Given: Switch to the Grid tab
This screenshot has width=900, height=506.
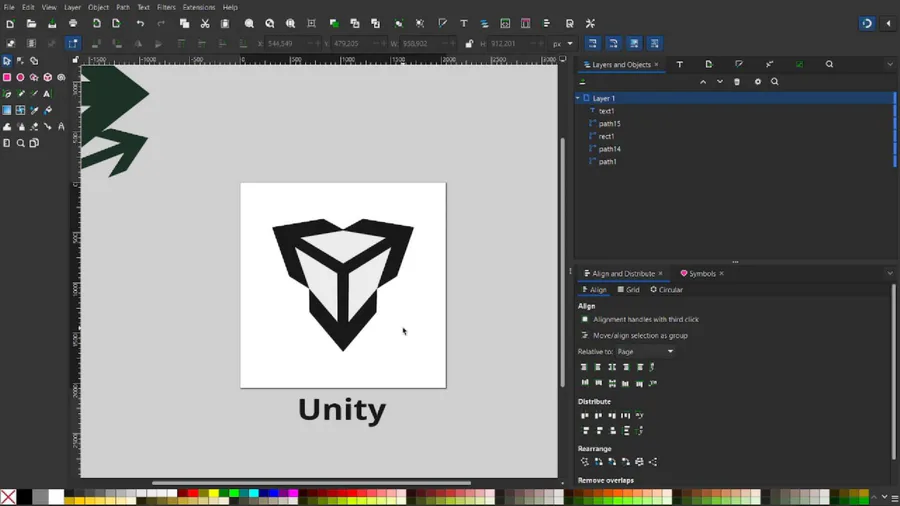Looking at the screenshot, I should (x=629, y=290).
